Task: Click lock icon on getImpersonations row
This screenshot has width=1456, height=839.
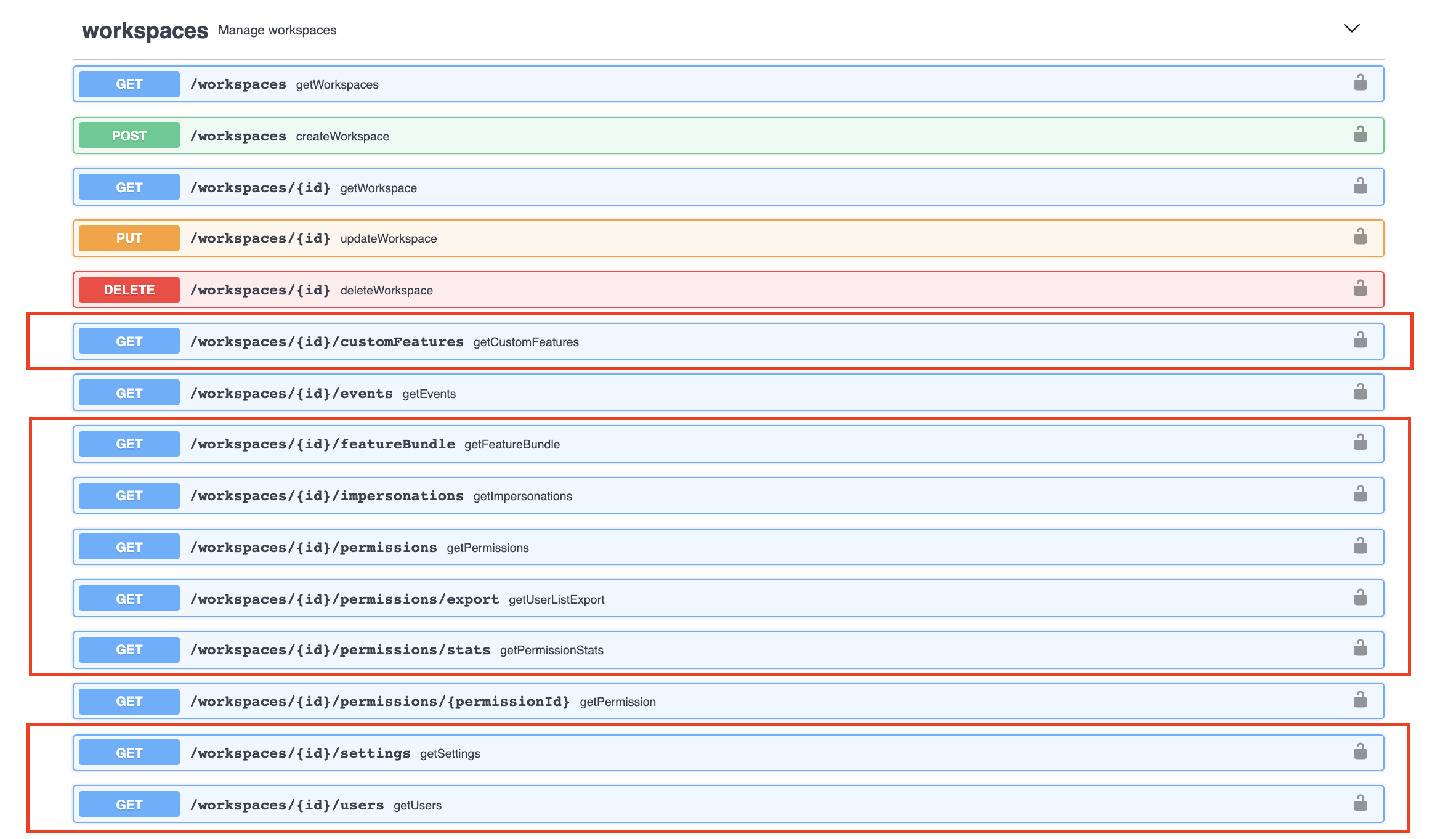Action: [1360, 495]
